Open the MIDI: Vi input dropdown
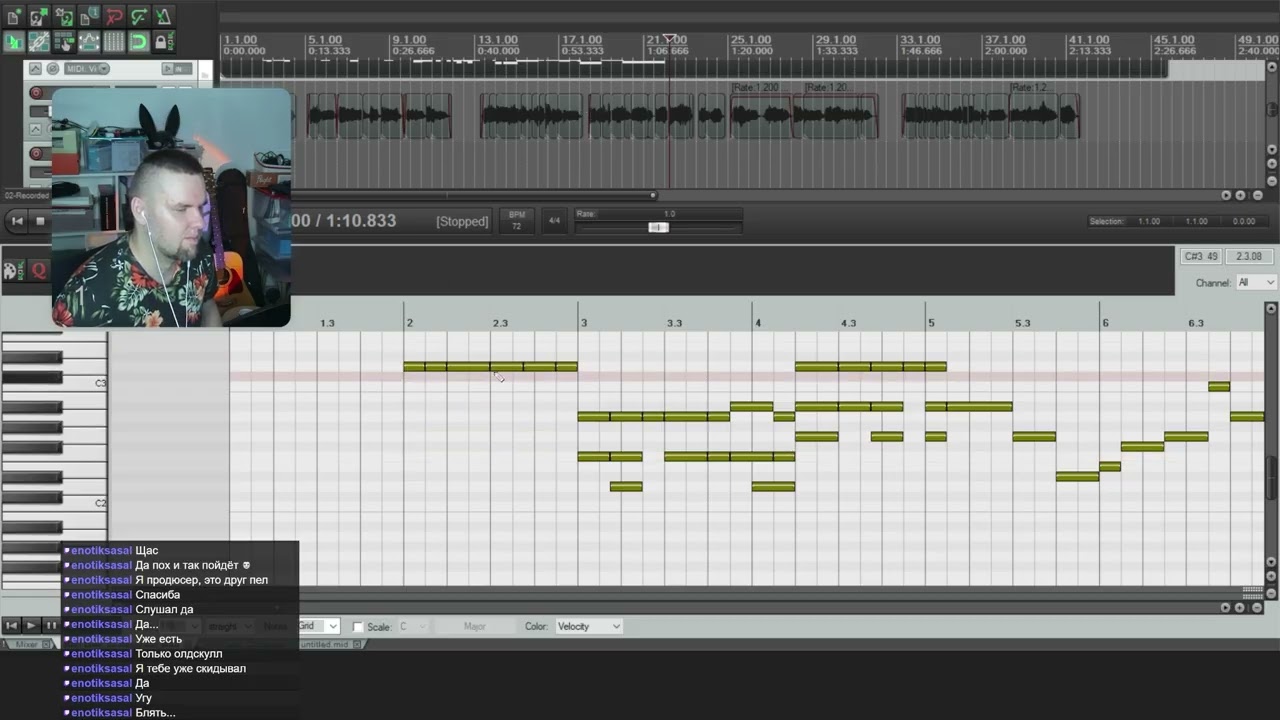This screenshot has height=720, width=1280. (x=86, y=69)
